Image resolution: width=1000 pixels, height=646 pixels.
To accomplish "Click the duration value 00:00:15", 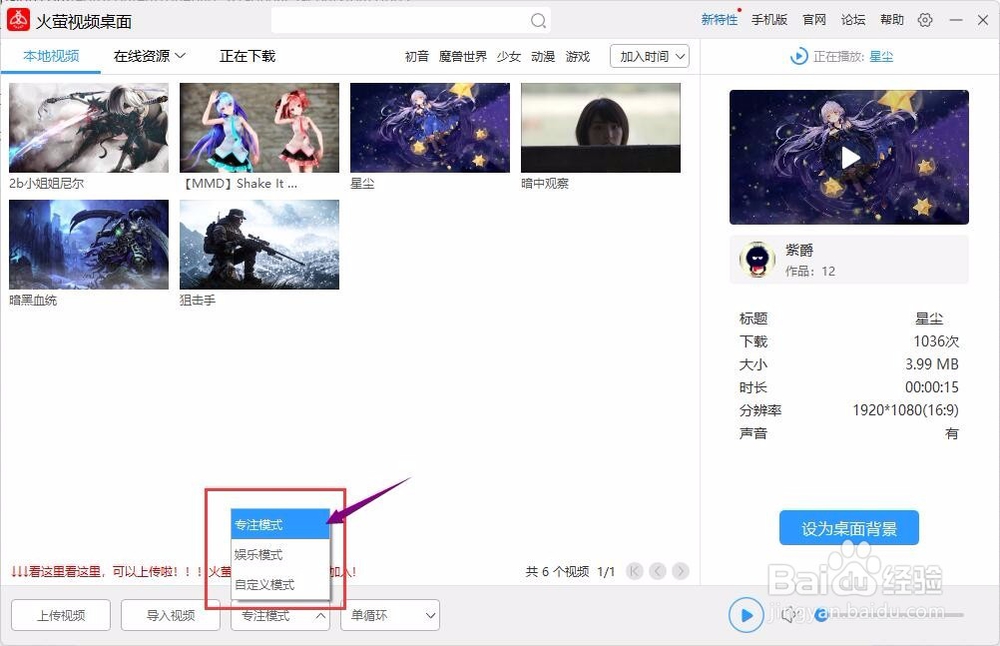I will [x=932, y=387].
